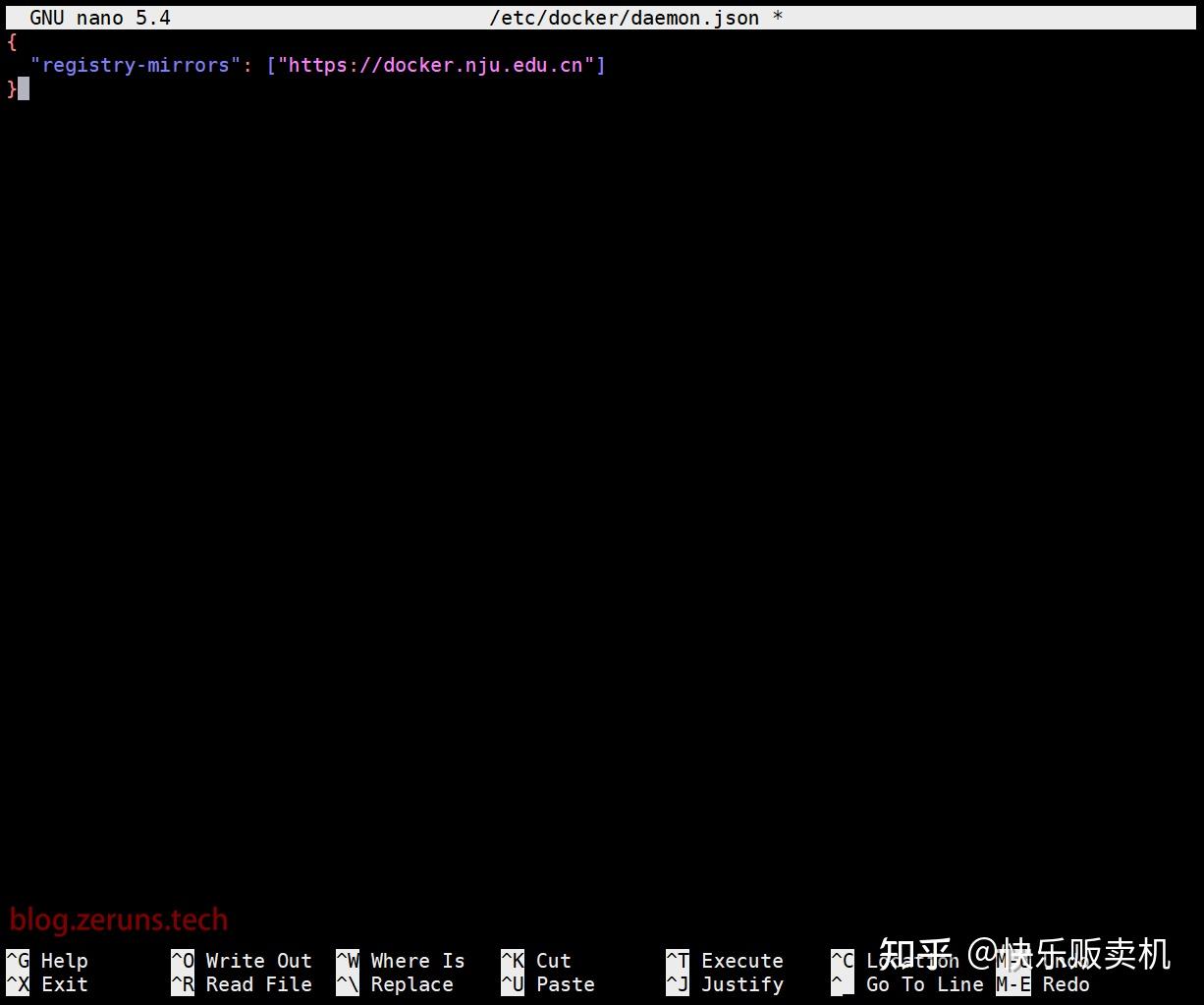Select the Help command in the shortcut bar
Image resolution: width=1204 pixels, height=1005 pixels.
point(64,960)
